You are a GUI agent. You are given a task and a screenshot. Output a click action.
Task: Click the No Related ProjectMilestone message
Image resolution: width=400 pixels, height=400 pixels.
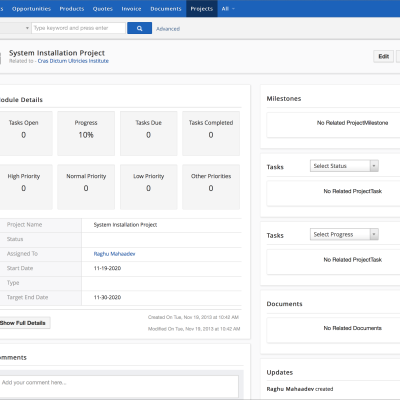click(x=353, y=123)
